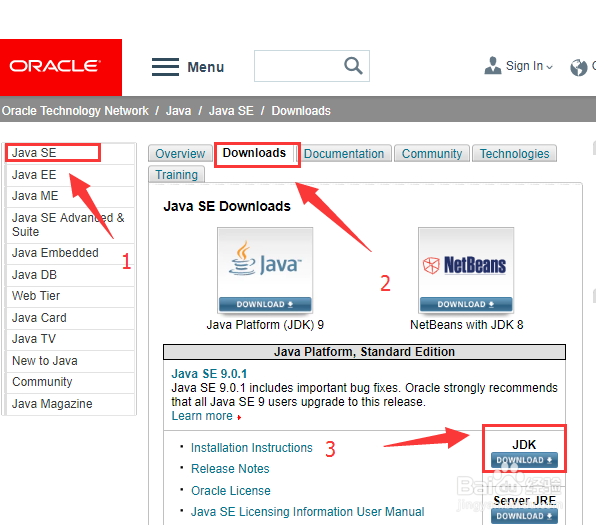Click the Sign In user icon

(x=493, y=66)
